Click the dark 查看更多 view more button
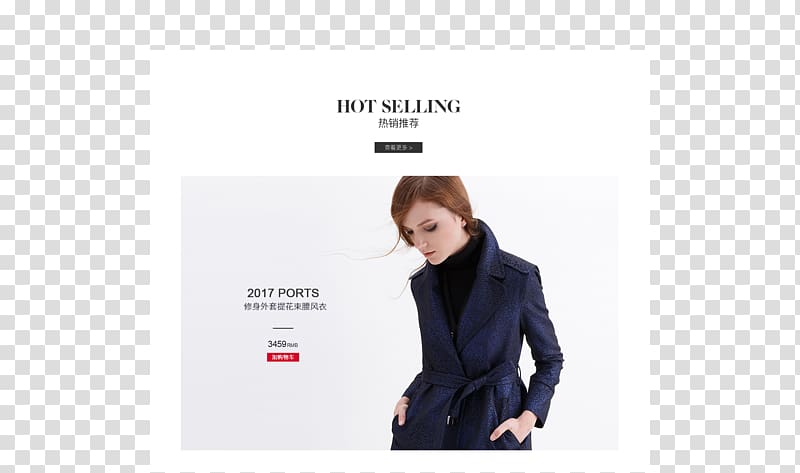This screenshot has width=800, height=473. click(398, 147)
